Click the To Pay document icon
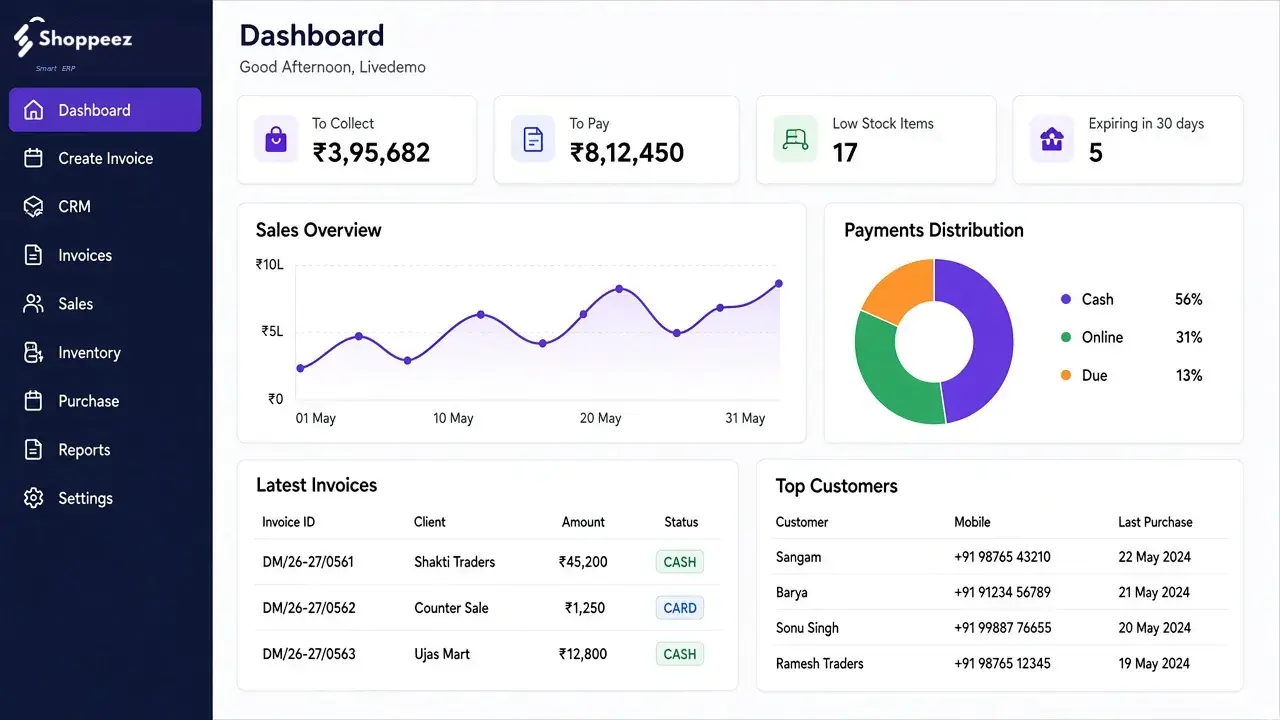Viewport: 1280px width, 720px height. [x=533, y=140]
